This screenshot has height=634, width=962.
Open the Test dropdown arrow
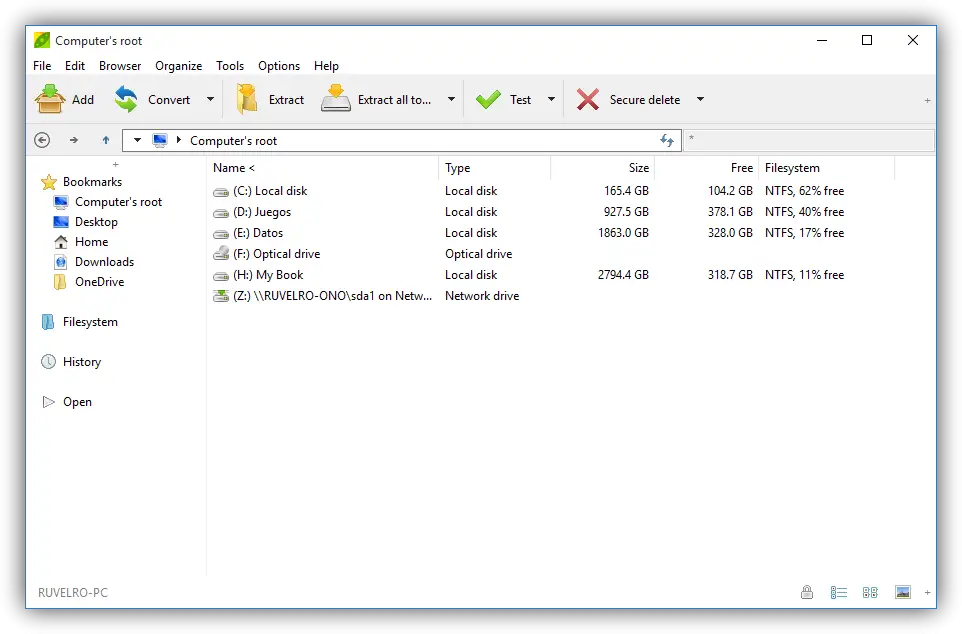(x=552, y=99)
